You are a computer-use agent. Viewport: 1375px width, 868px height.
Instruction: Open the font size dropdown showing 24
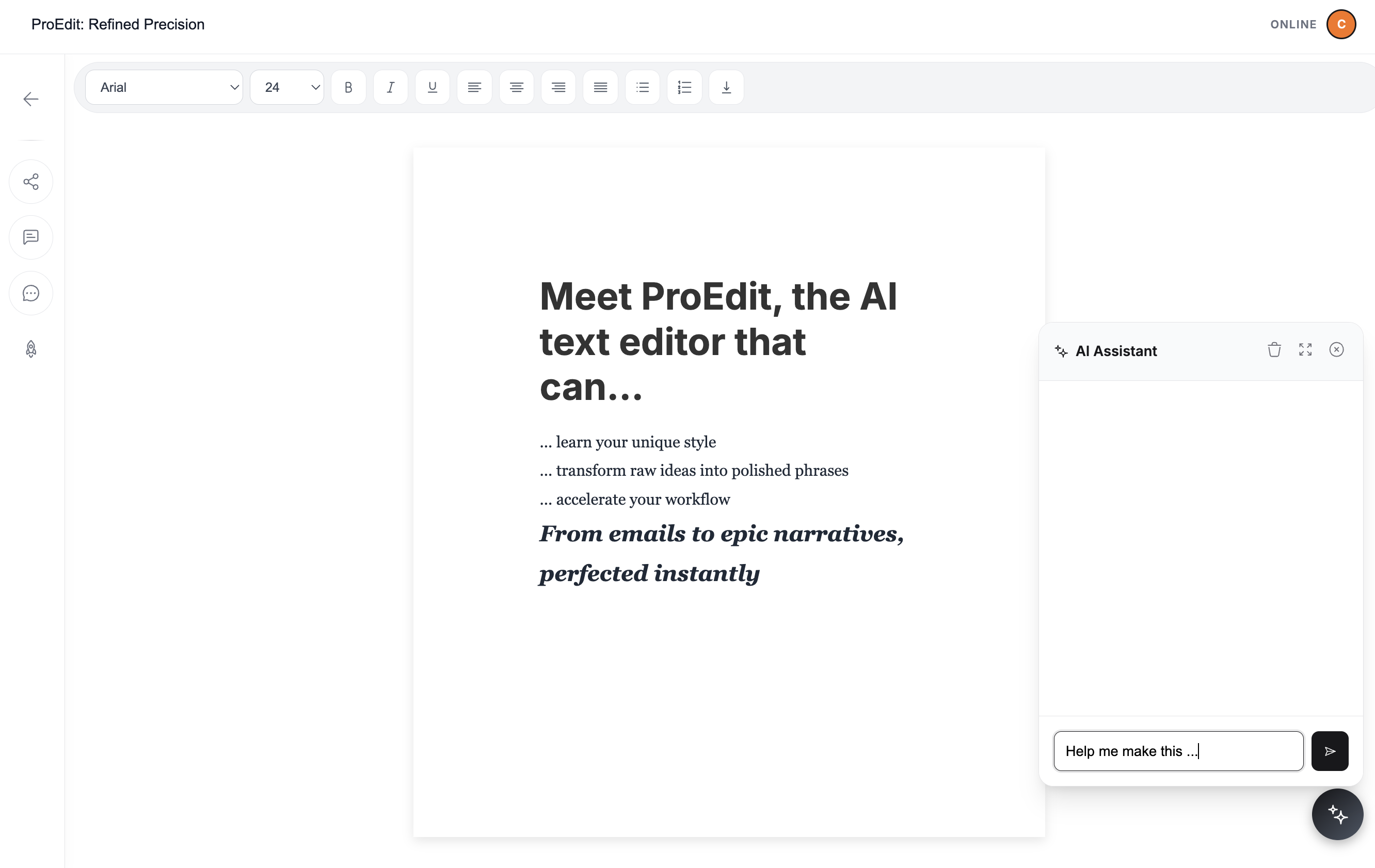[286, 87]
